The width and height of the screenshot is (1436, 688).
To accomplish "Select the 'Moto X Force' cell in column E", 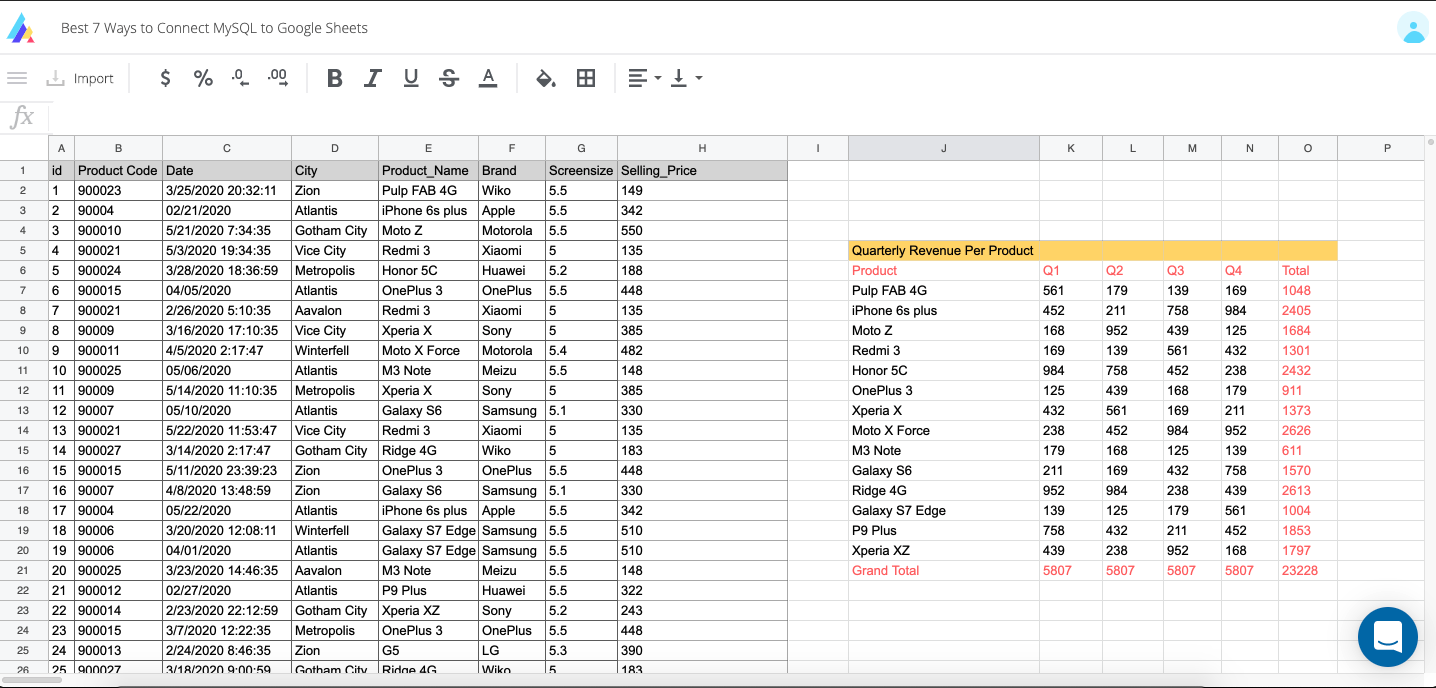I will tap(429, 350).
